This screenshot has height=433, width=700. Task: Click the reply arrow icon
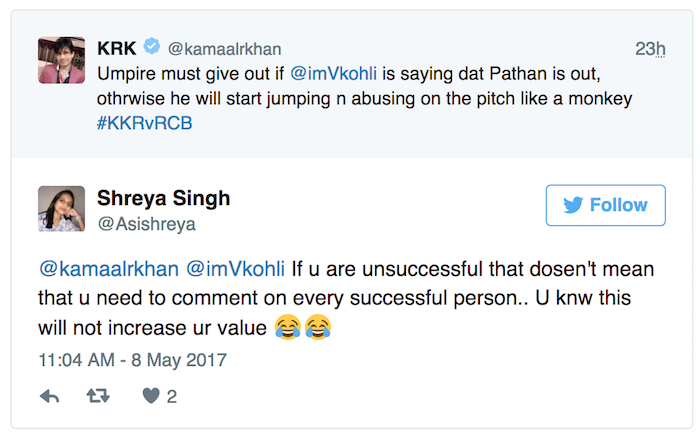[x=49, y=396]
